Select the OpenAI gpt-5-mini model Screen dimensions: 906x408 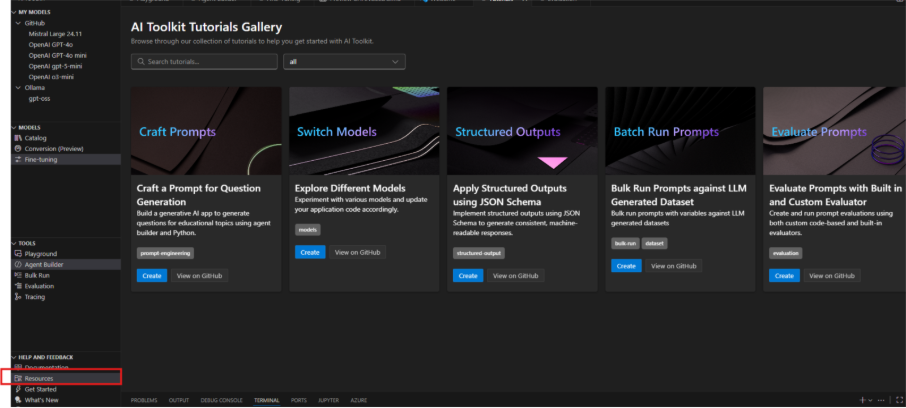(x=55, y=66)
